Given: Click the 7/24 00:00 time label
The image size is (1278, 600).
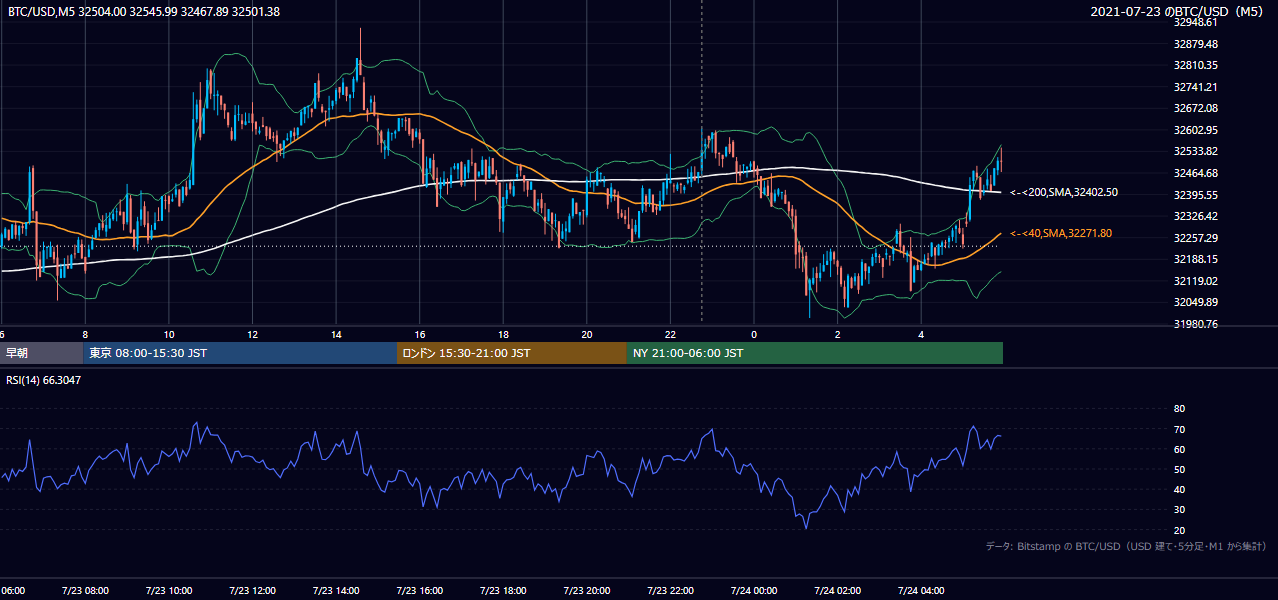Looking at the screenshot, I should pyautogui.click(x=754, y=591).
